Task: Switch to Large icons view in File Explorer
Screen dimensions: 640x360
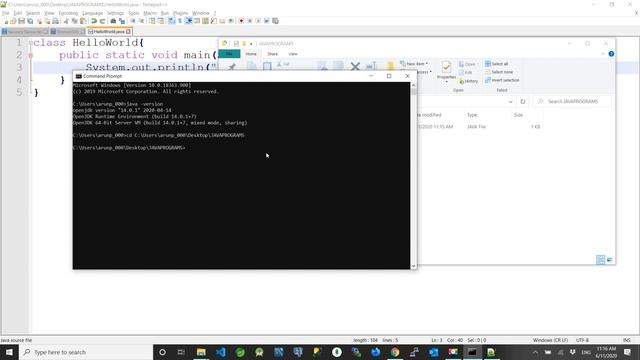Action: [x=609, y=260]
